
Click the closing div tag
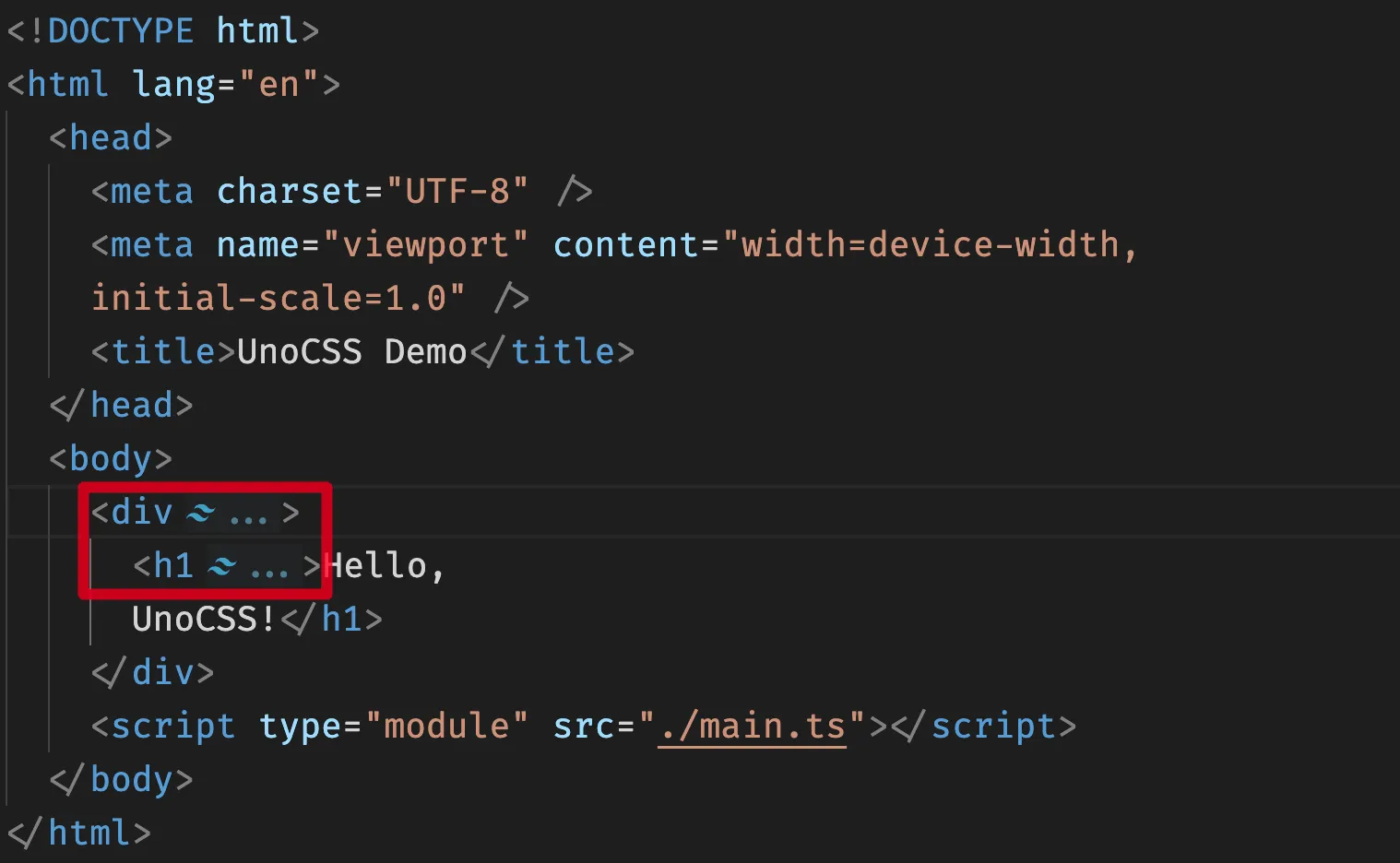click(153, 673)
